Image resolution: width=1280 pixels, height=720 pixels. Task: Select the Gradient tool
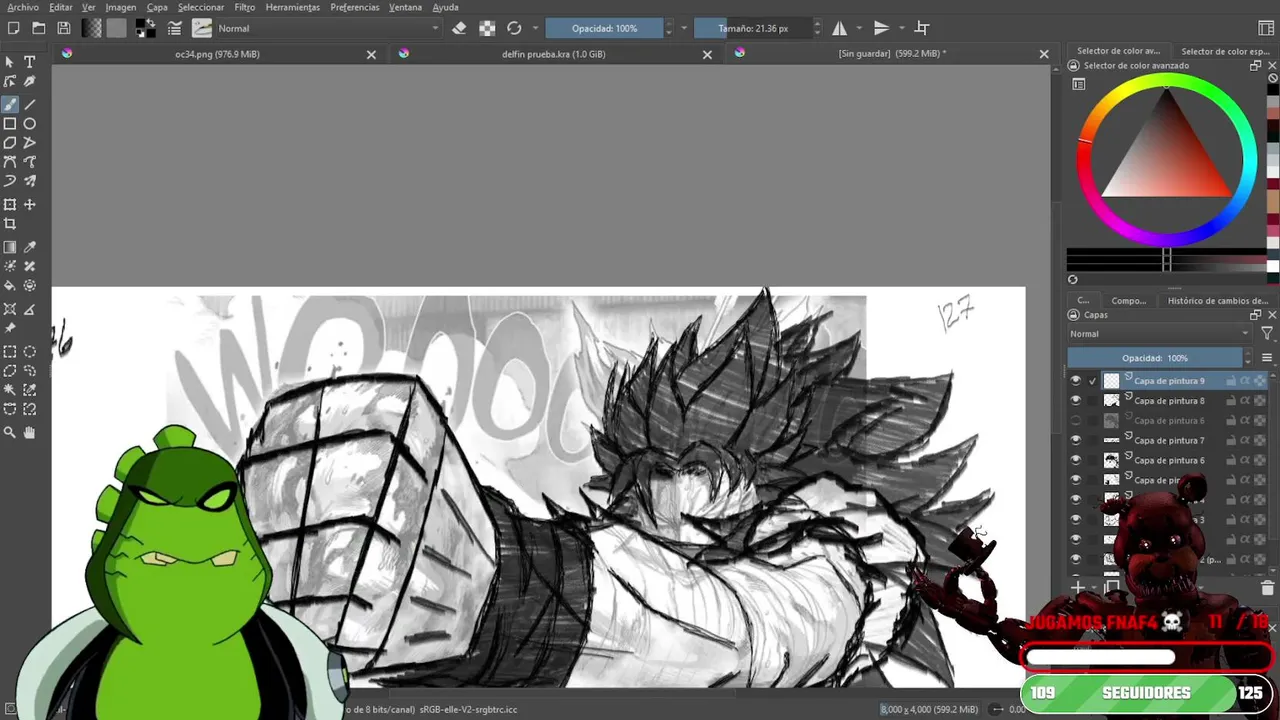[10, 247]
